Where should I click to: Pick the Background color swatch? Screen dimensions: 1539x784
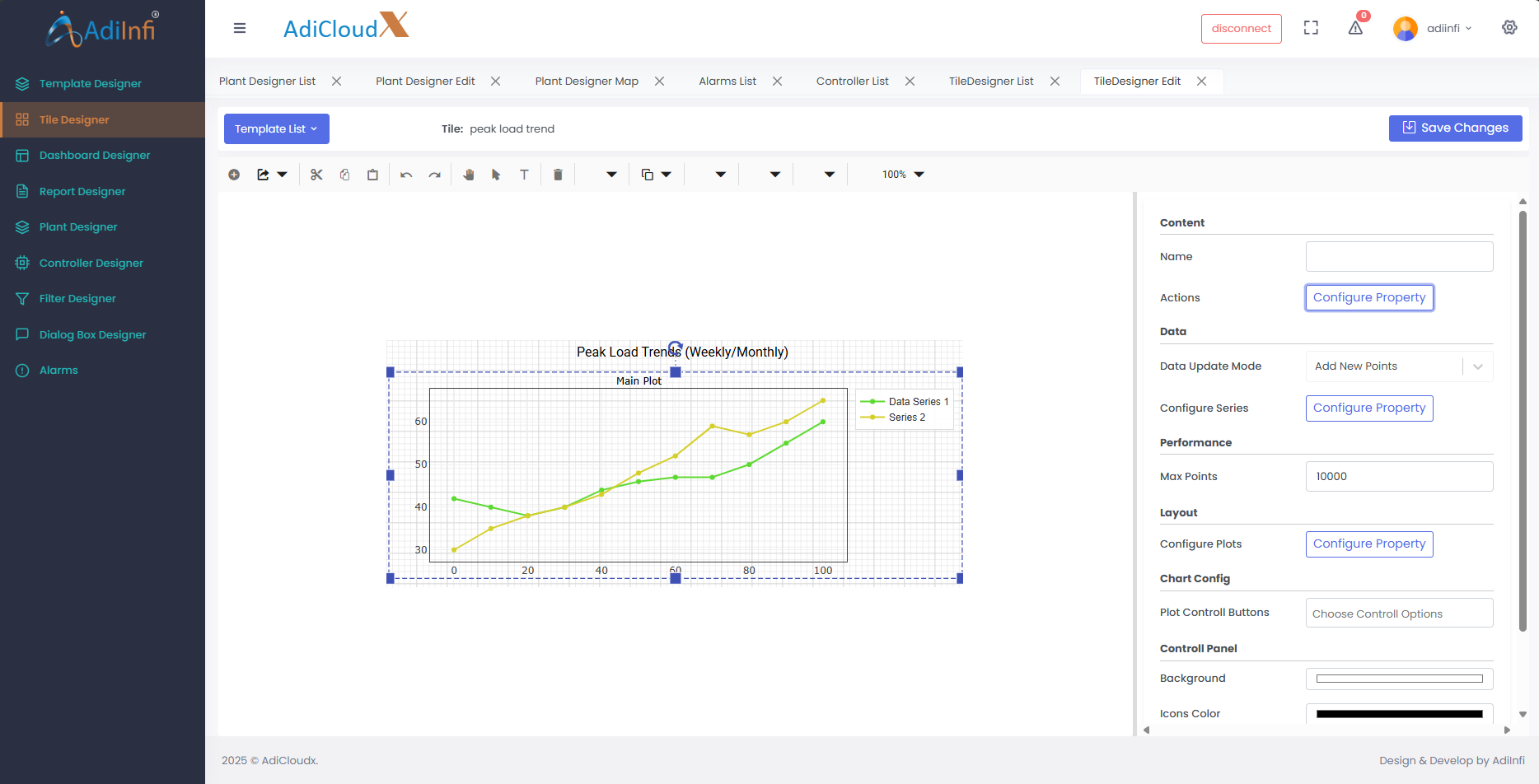[1399, 679]
